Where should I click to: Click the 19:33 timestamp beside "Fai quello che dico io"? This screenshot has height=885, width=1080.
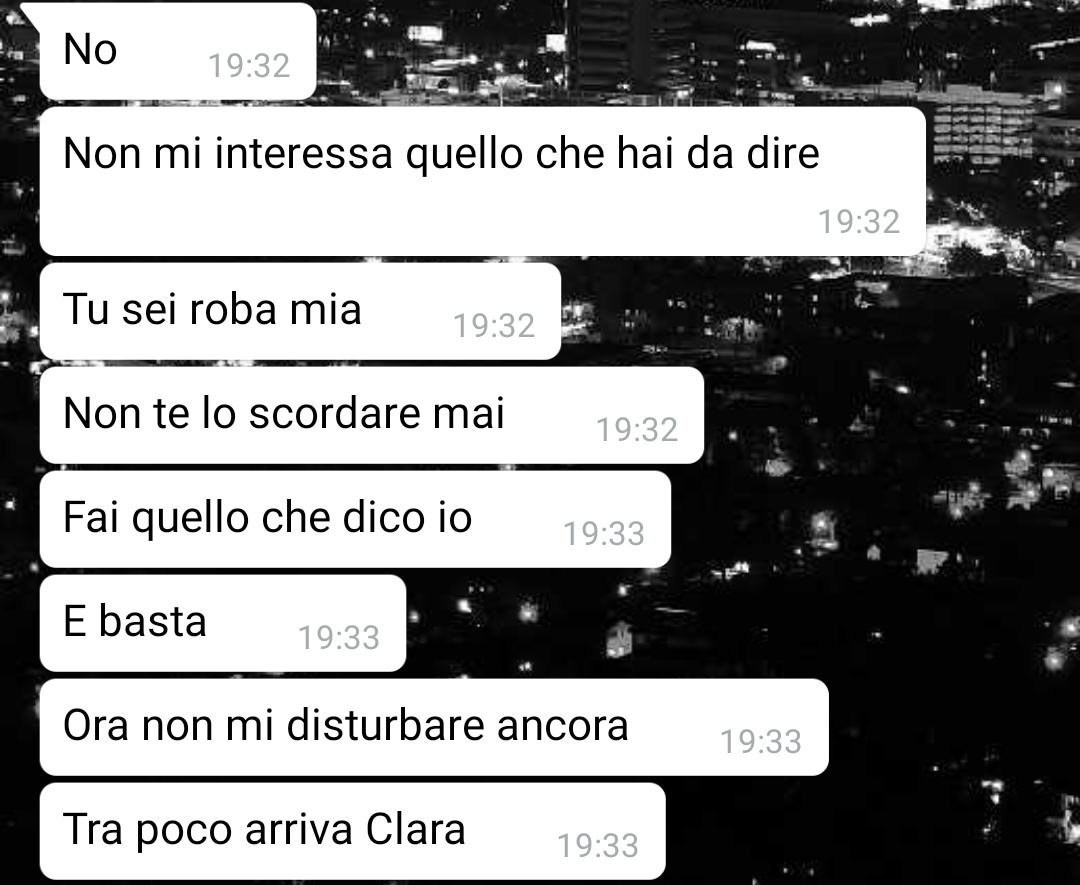click(x=604, y=534)
